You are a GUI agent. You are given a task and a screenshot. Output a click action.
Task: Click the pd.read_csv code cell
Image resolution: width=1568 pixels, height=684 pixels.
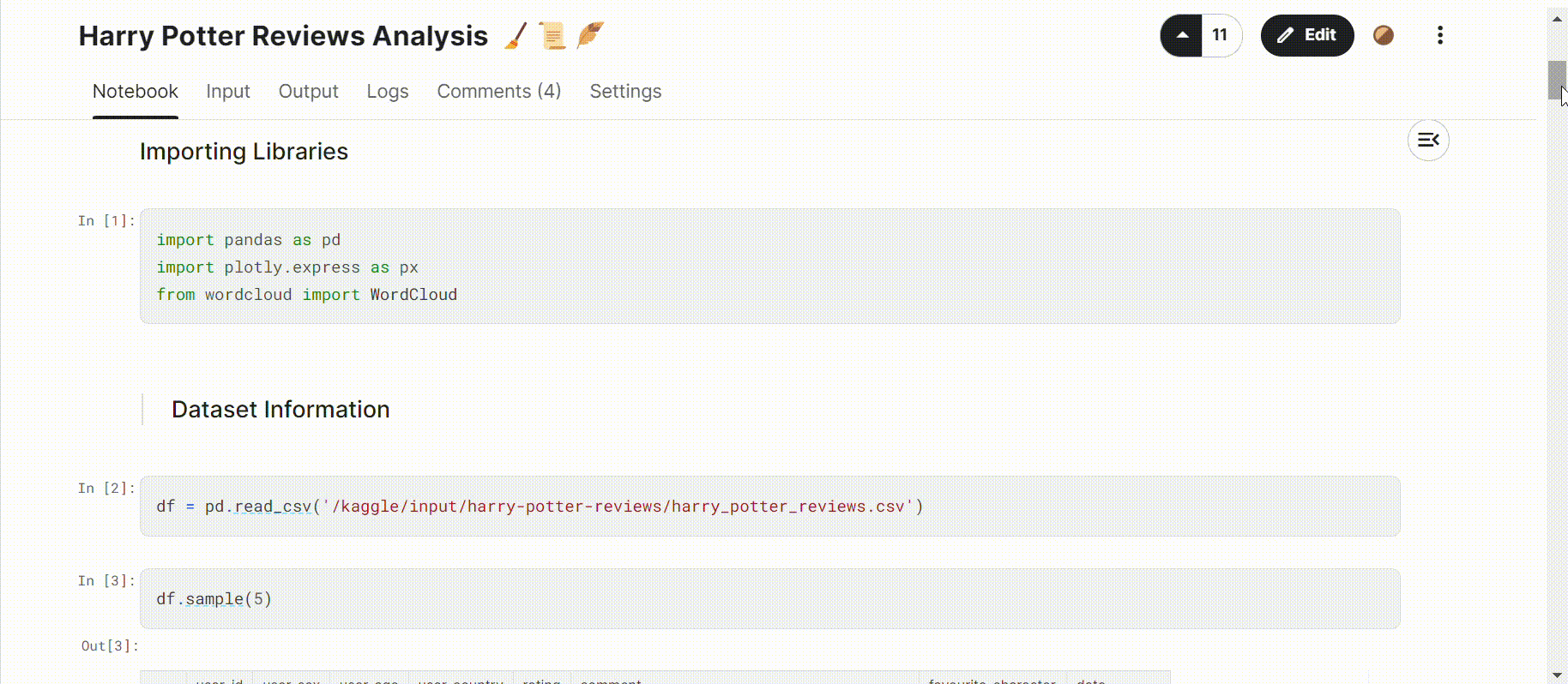coord(769,507)
